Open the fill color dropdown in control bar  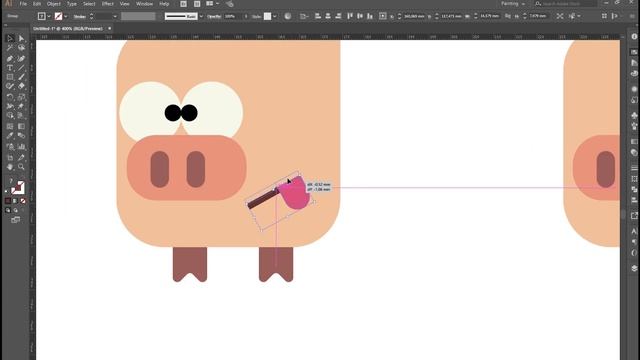point(49,16)
